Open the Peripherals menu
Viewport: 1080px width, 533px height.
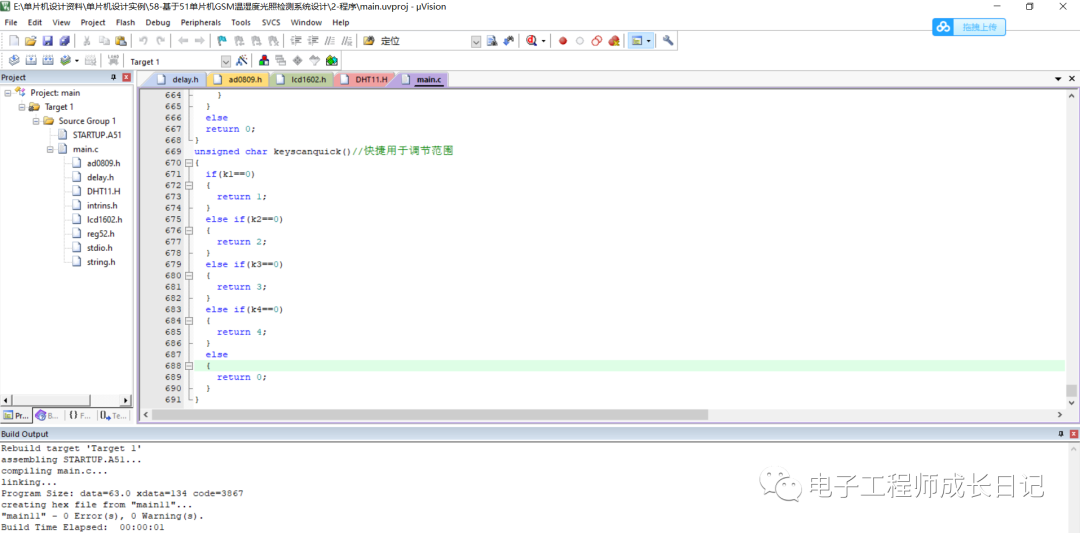click(201, 22)
